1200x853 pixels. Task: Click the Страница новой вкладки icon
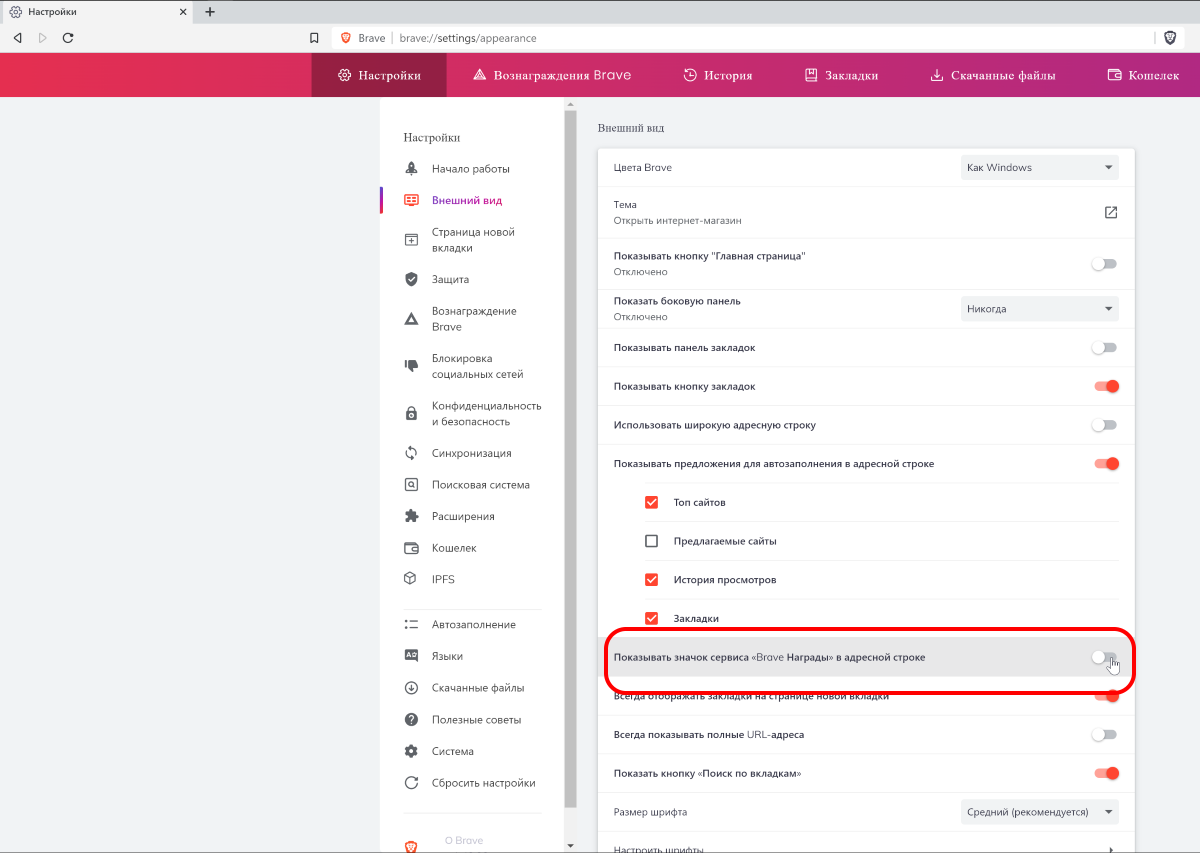click(411, 240)
